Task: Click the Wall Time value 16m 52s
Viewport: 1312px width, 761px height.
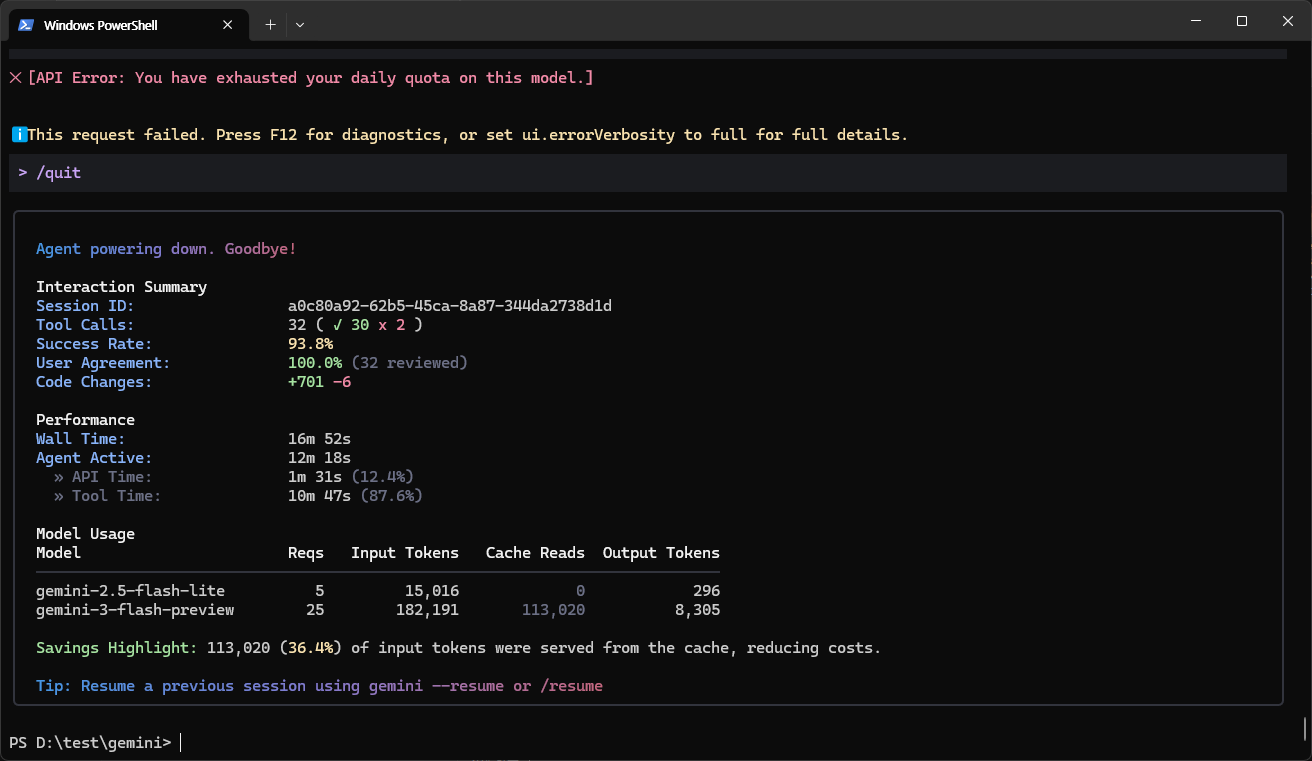Action: pos(319,438)
